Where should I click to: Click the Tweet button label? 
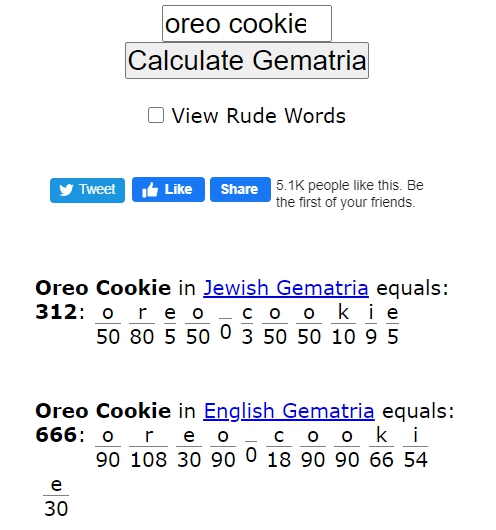point(97,189)
